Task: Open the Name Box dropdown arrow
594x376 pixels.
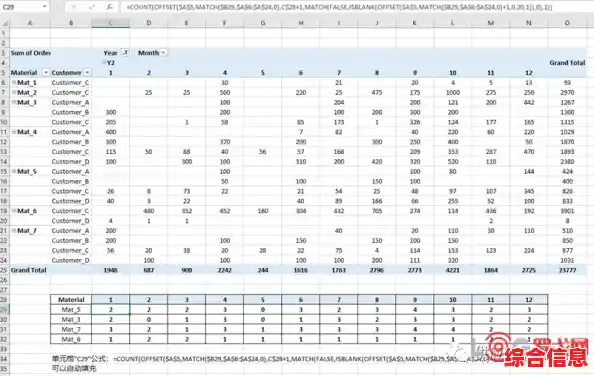Action: 45,7
